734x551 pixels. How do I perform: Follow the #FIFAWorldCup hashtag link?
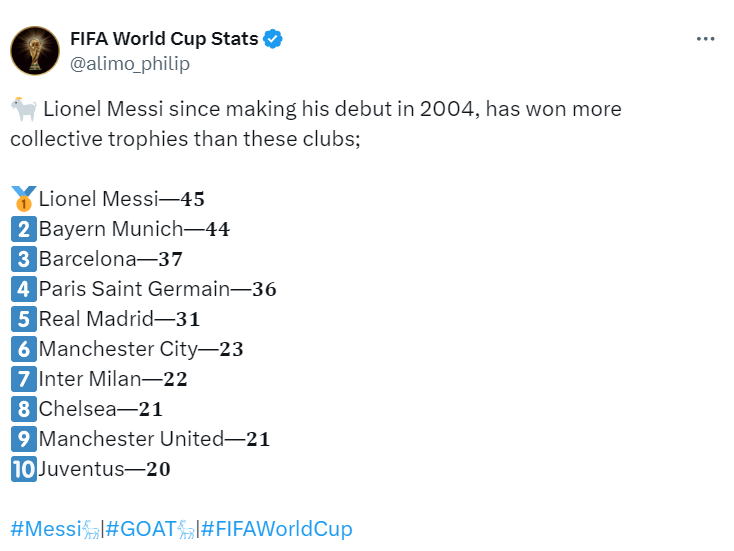click(x=276, y=529)
